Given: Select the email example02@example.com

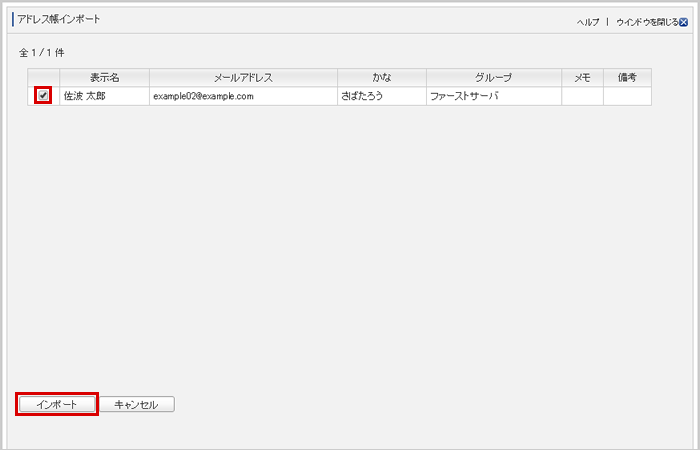Looking at the screenshot, I should [204, 96].
